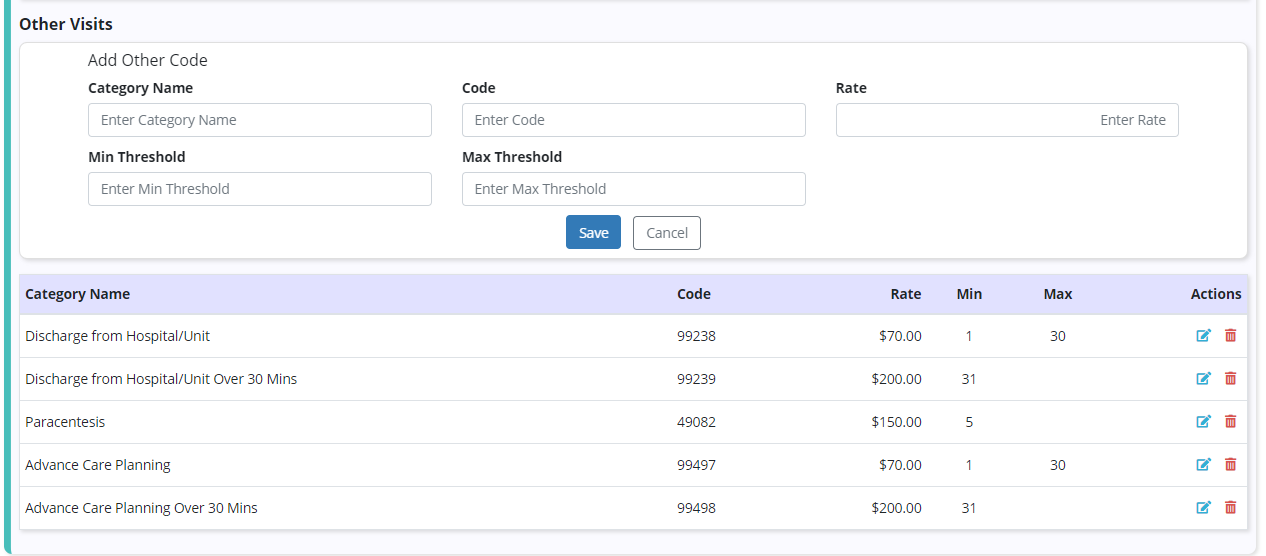This screenshot has height=556, width=1266.
Task: Edit the code 99239 row
Action: [1203, 379]
